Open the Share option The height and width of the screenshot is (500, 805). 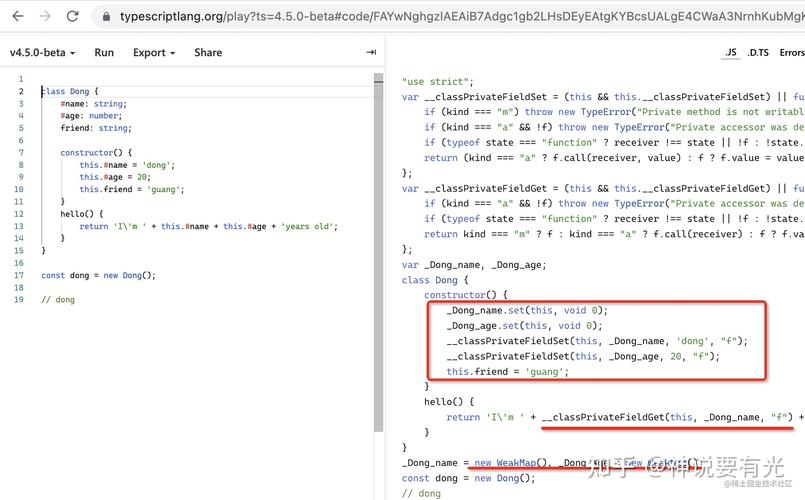point(208,52)
